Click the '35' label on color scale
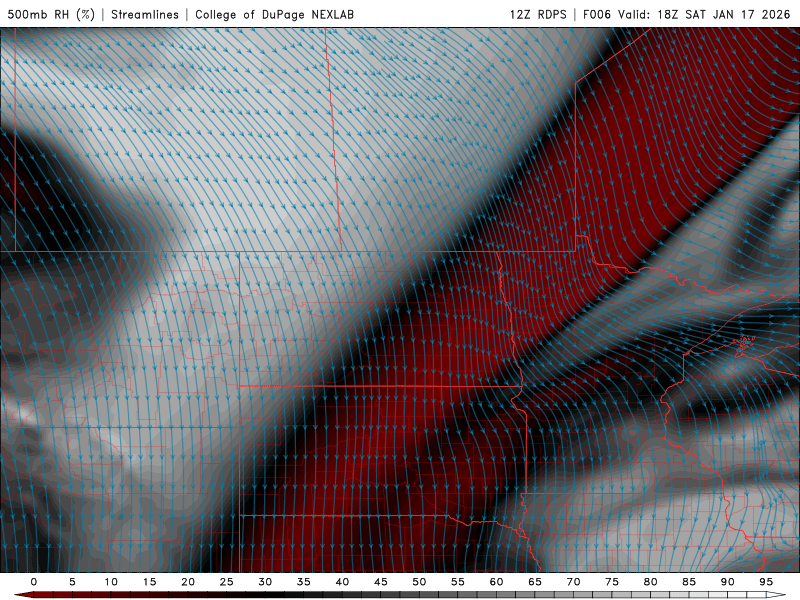 click(x=304, y=582)
